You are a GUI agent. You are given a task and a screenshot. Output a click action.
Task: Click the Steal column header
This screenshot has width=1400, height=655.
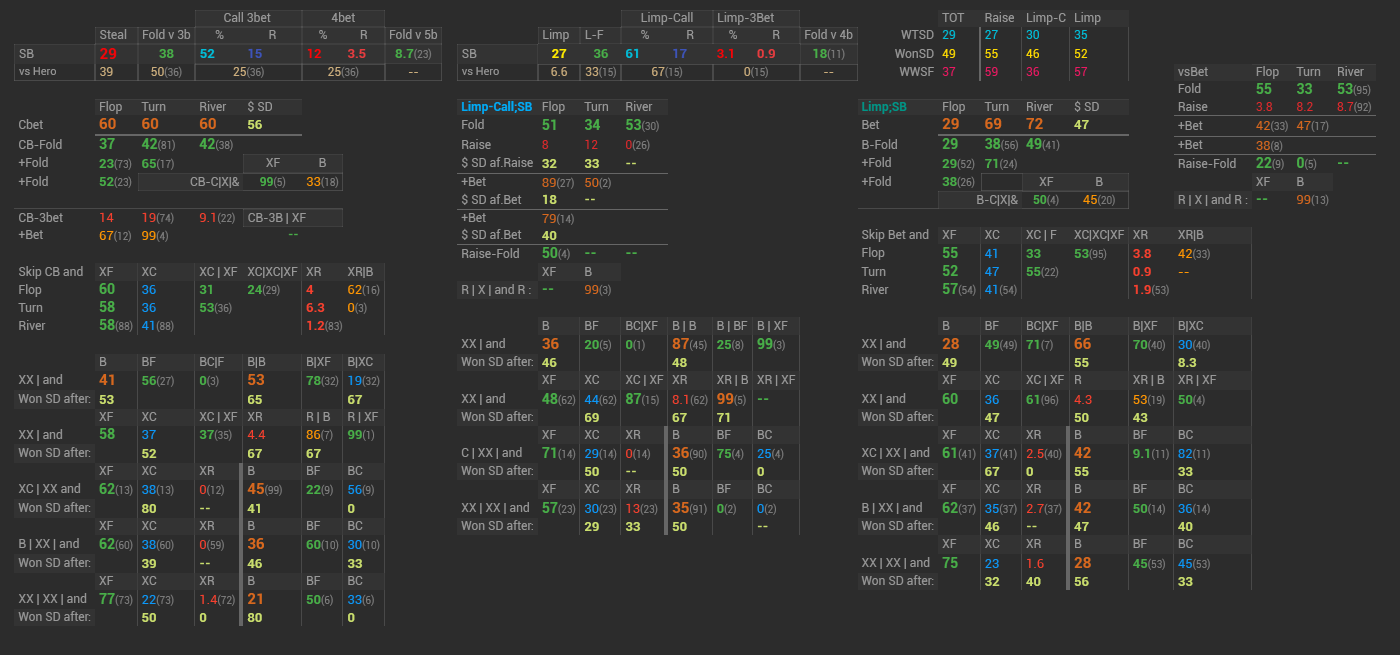113,35
